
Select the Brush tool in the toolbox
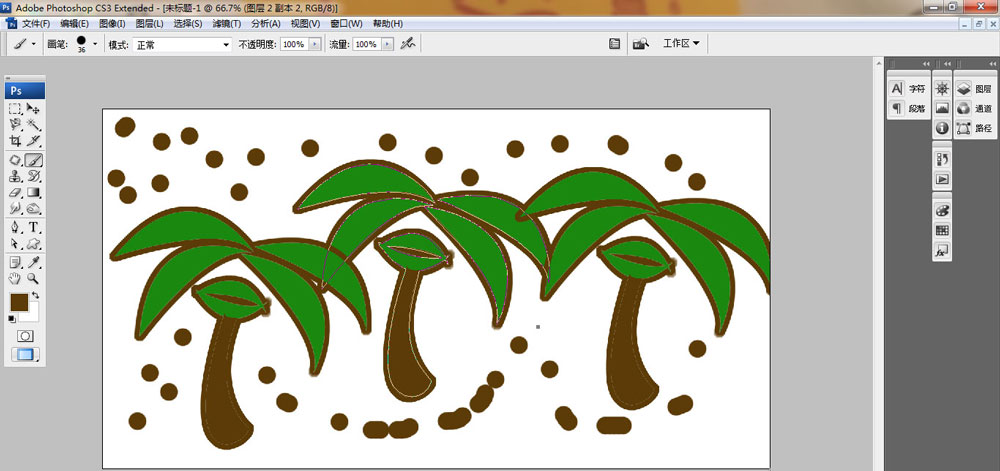click(33, 160)
